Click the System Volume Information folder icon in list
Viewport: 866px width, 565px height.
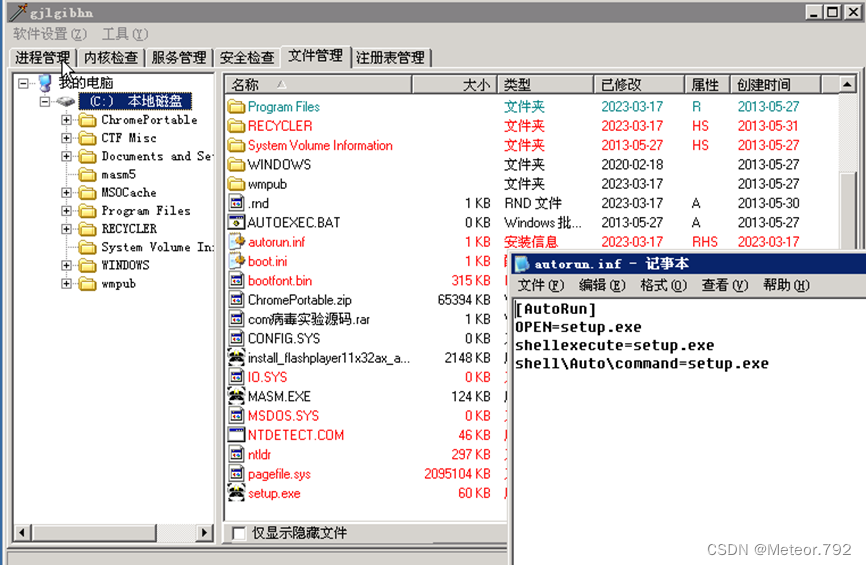click(x=236, y=145)
